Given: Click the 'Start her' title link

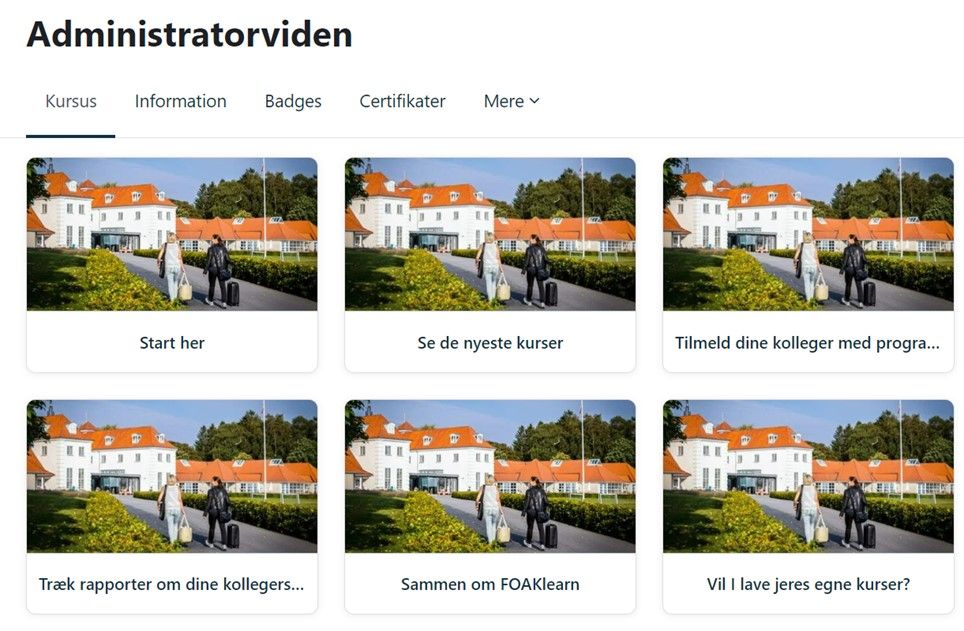Looking at the screenshot, I should 172,343.
